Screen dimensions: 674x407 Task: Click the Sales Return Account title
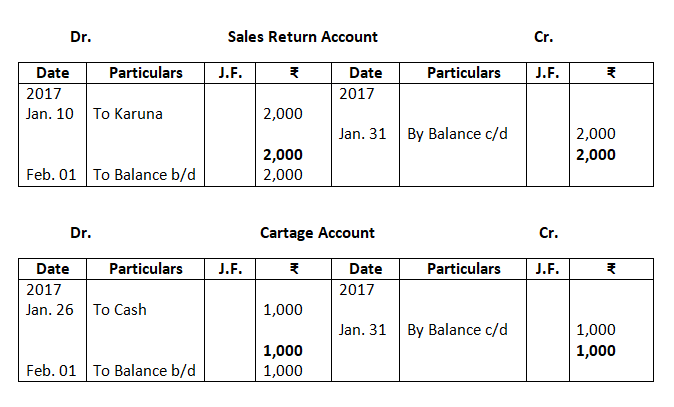302,37
